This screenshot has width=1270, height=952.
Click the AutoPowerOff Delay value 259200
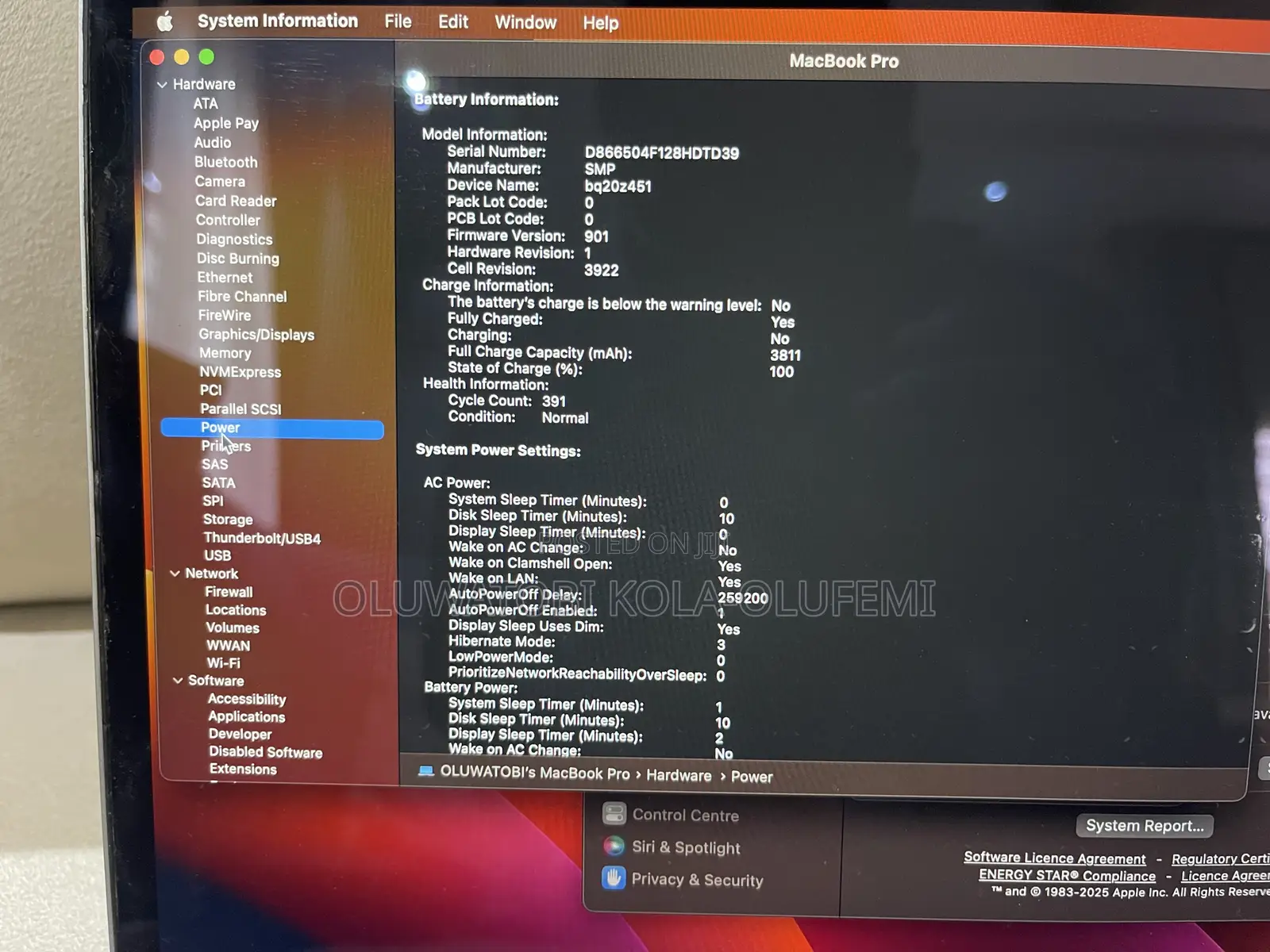point(743,598)
